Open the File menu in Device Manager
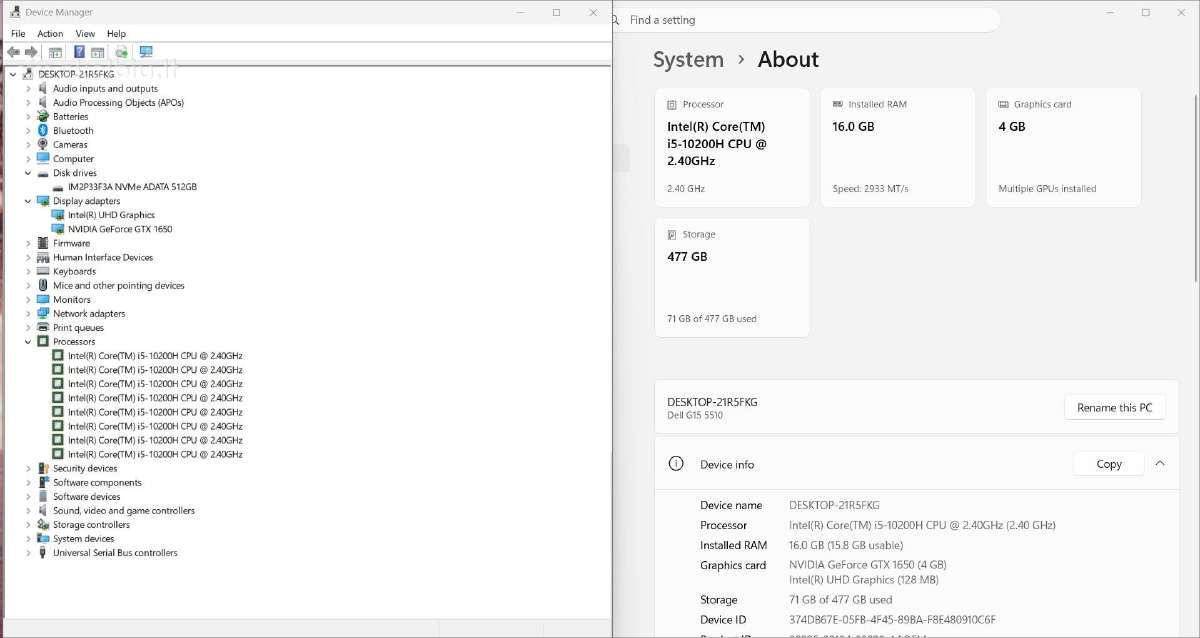 tap(18, 33)
